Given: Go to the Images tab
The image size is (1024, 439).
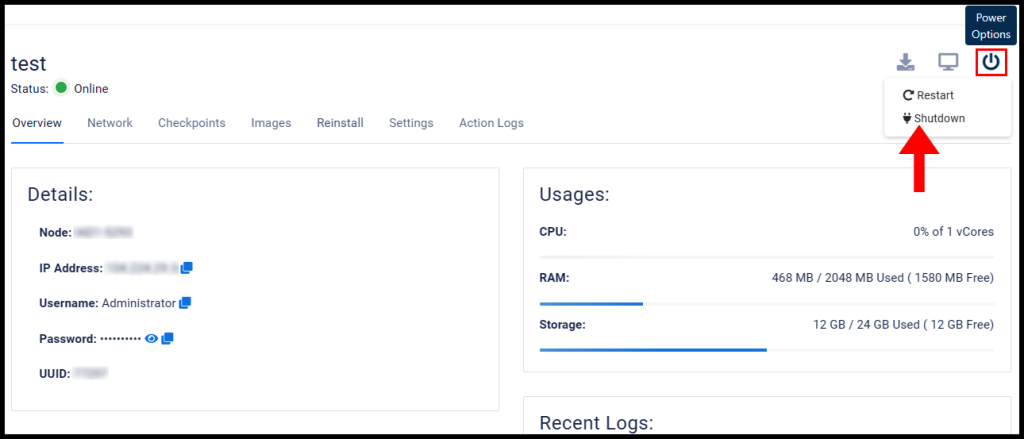Looking at the screenshot, I should coord(271,123).
